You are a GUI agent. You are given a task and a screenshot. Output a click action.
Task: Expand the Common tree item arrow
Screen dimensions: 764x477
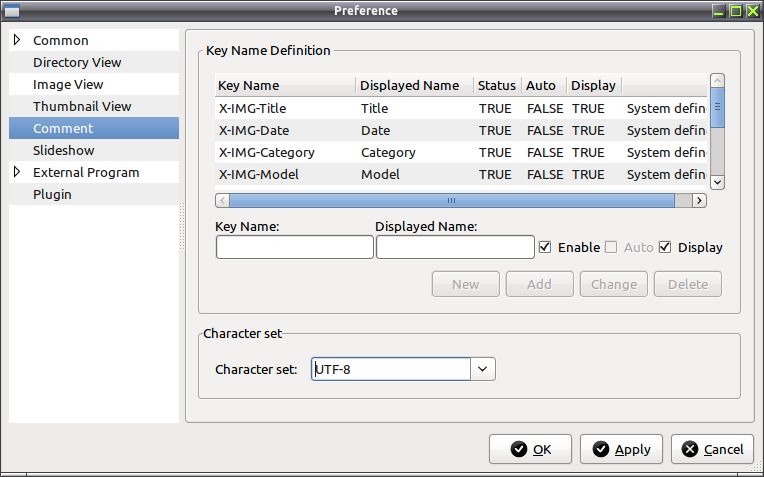coord(17,40)
